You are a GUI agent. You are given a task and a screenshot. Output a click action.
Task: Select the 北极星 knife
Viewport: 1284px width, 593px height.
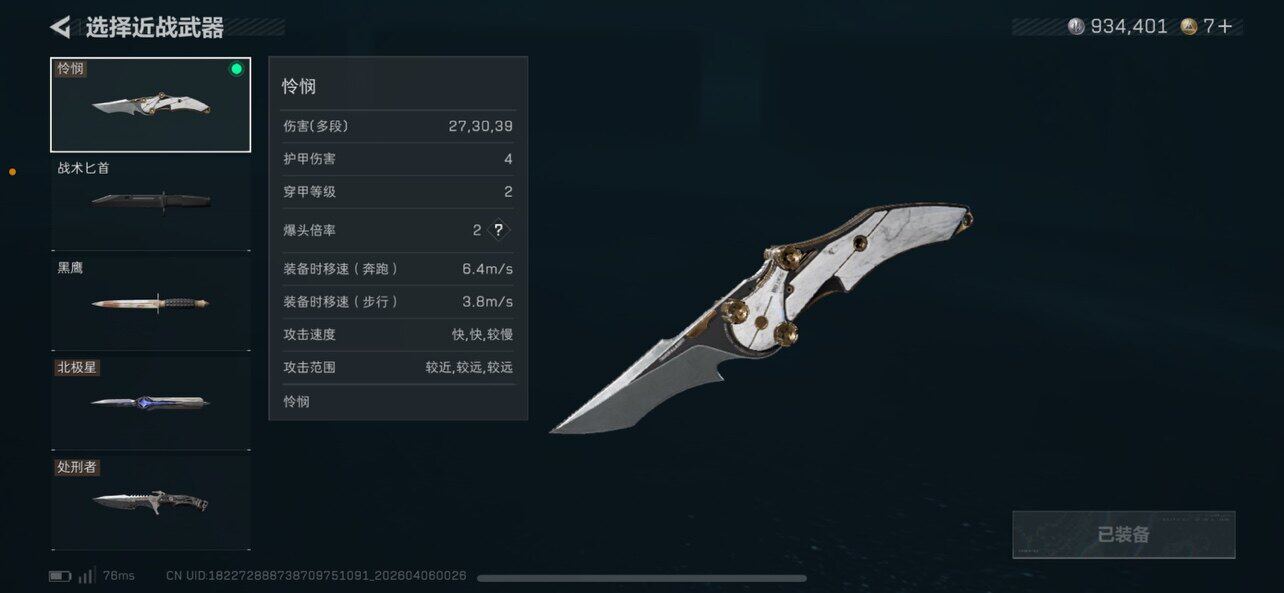[151, 404]
